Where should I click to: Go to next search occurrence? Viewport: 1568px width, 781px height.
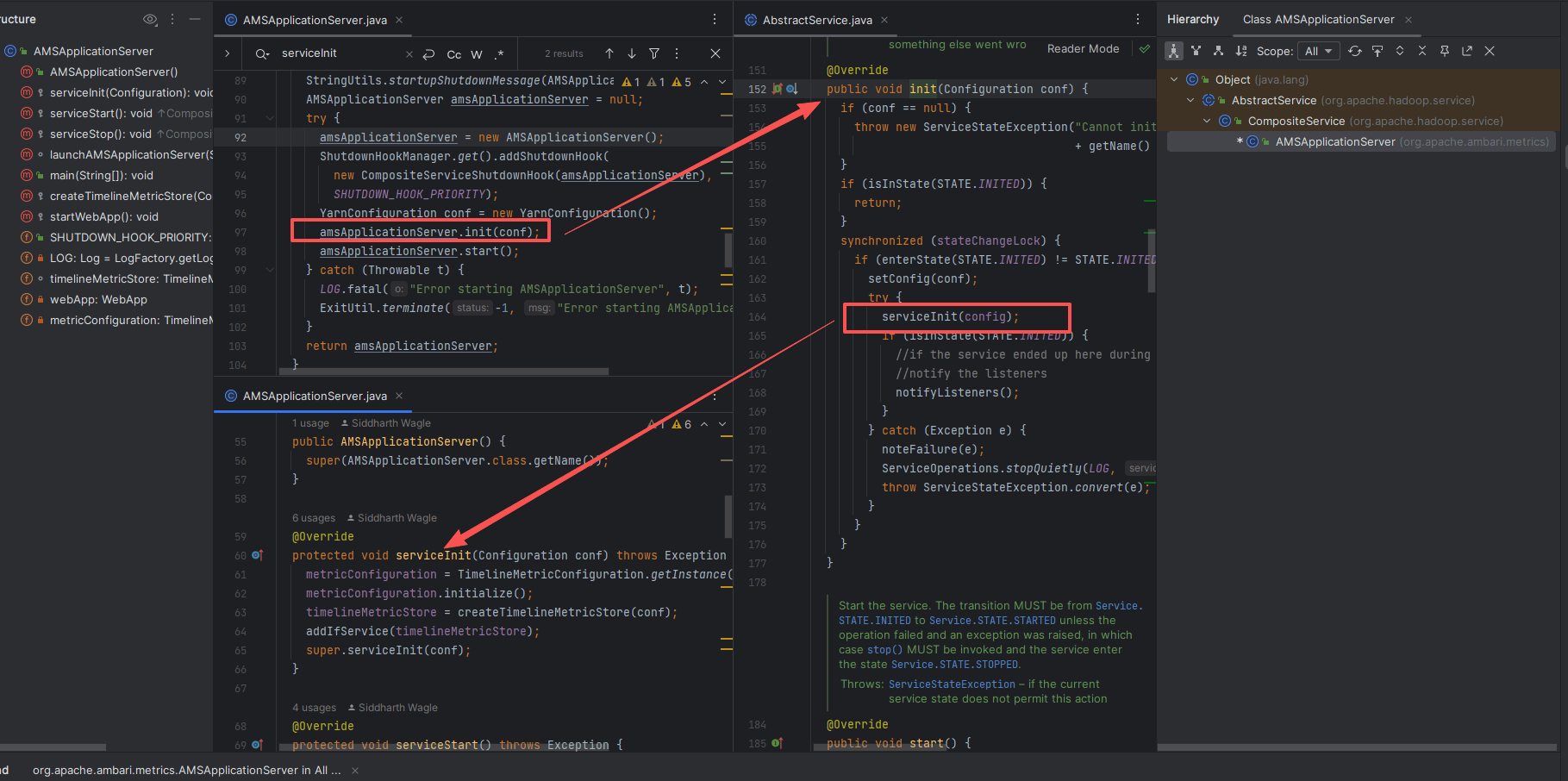tap(632, 53)
